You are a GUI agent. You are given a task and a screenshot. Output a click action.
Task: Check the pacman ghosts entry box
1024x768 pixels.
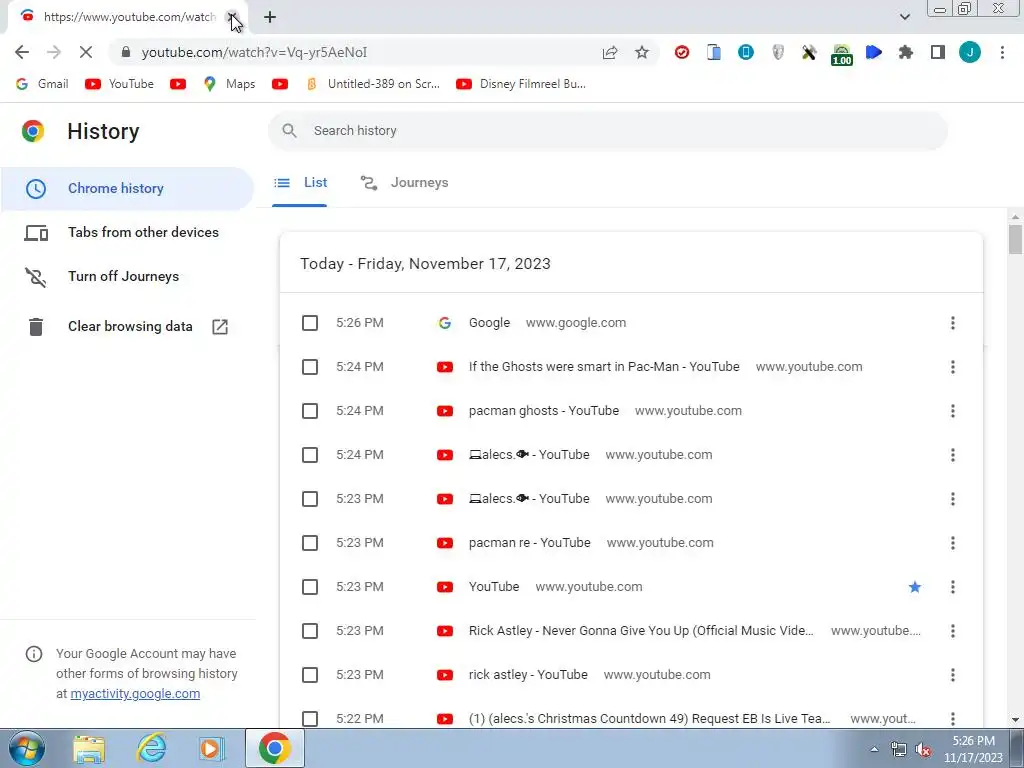310,411
